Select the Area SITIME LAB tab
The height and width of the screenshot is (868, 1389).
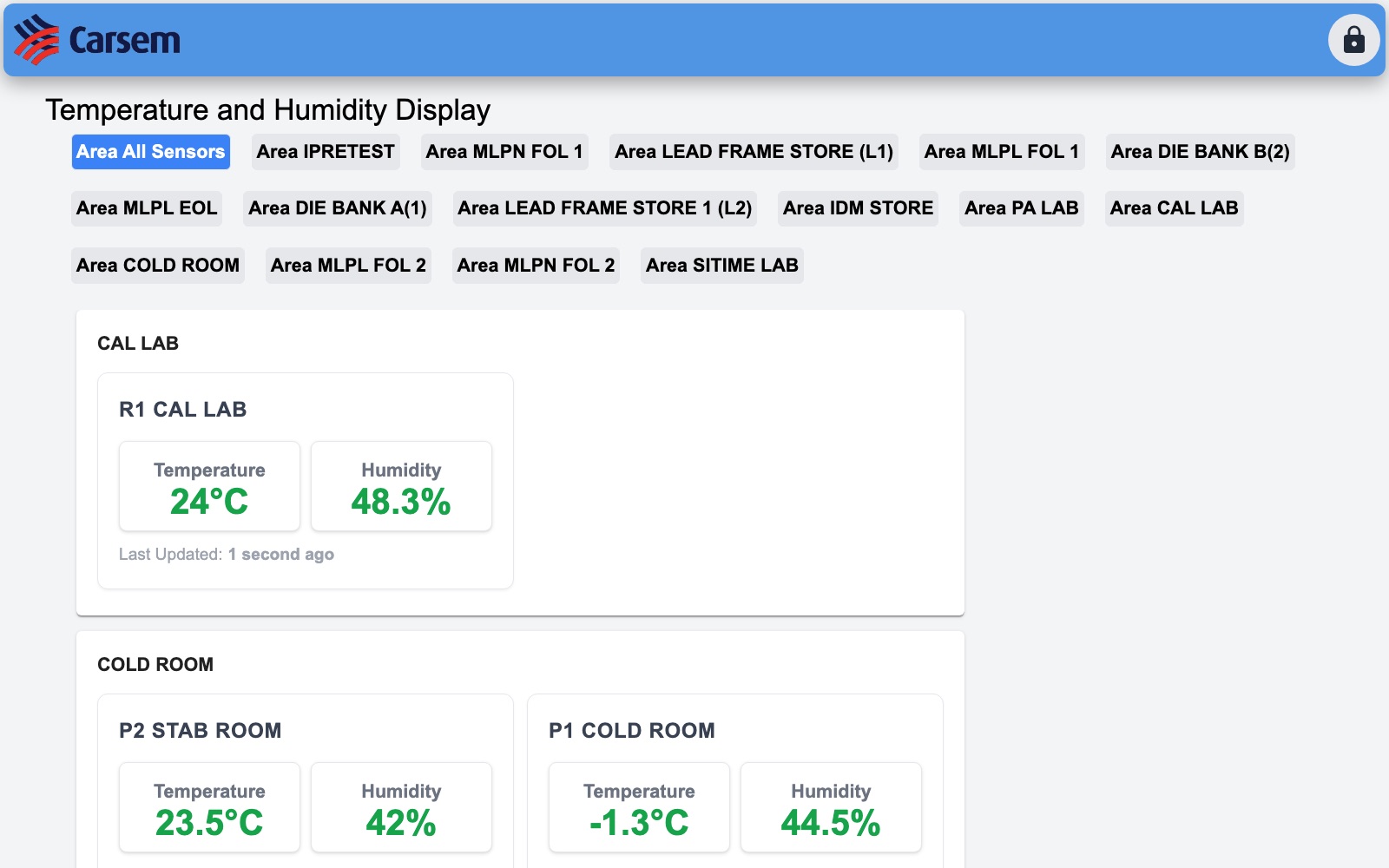coord(722,266)
